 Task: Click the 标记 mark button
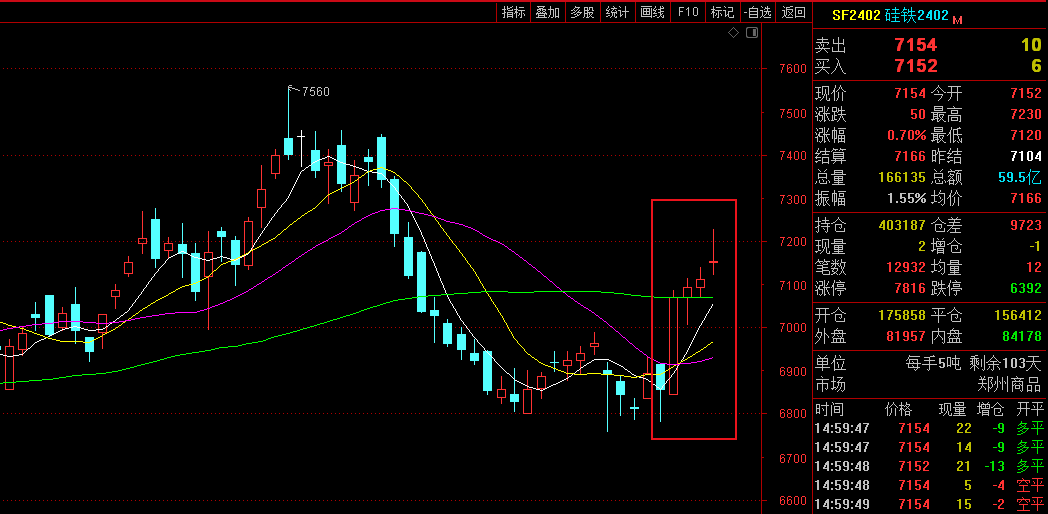722,12
